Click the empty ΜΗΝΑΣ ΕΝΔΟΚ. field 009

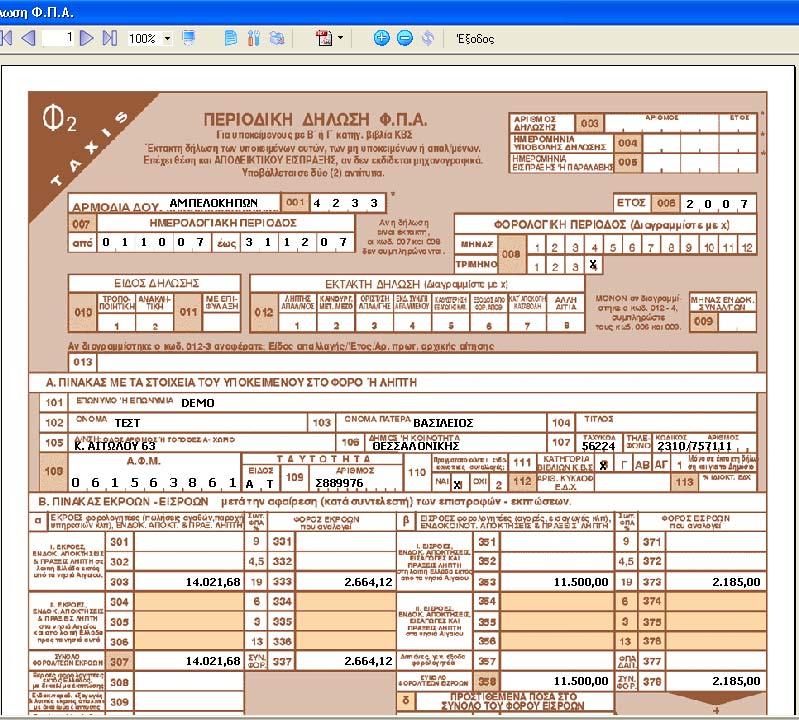click(x=737, y=322)
